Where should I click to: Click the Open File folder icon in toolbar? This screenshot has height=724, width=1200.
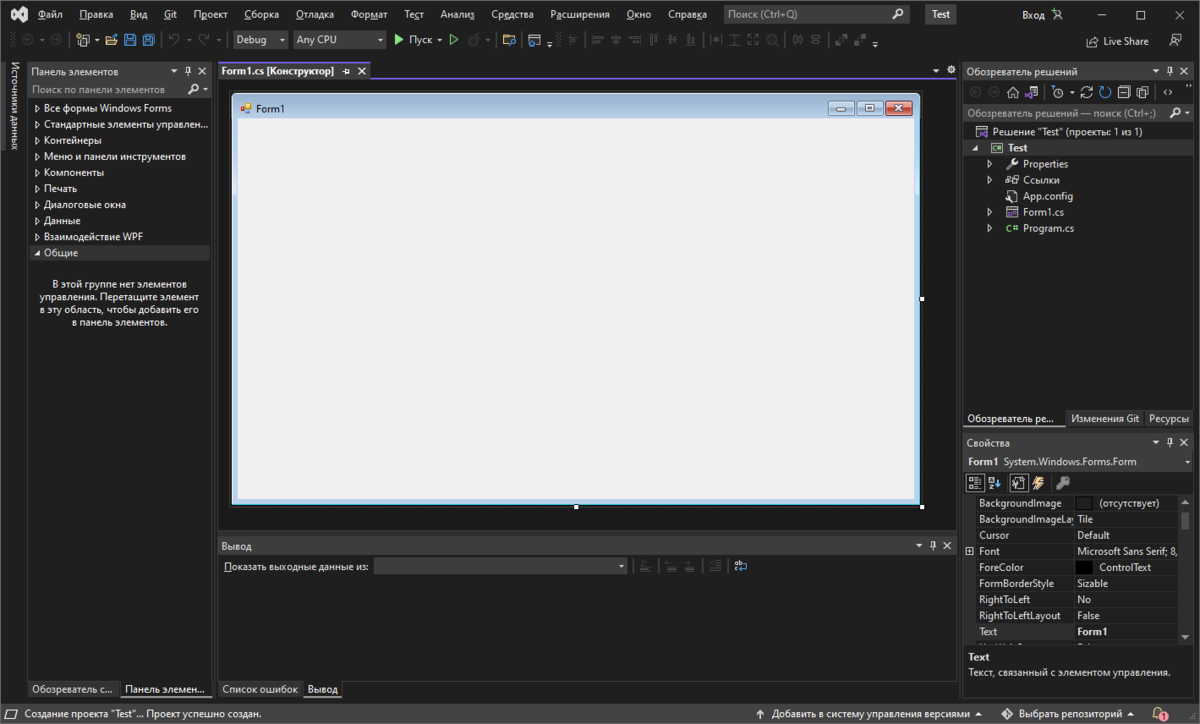[112, 40]
